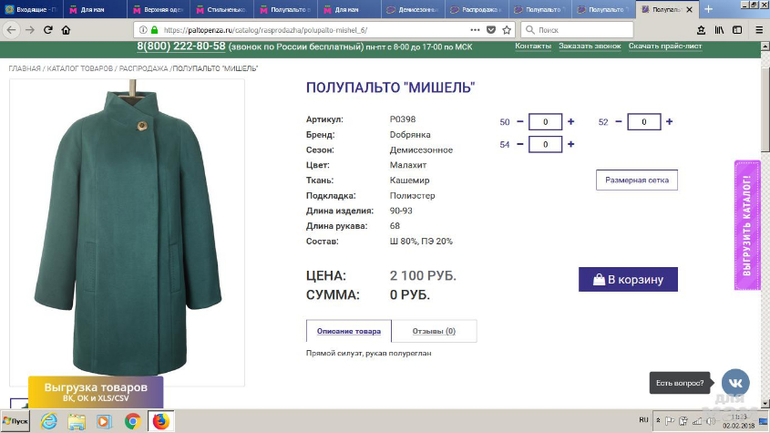Go to the browser home page icon

tap(66, 30)
